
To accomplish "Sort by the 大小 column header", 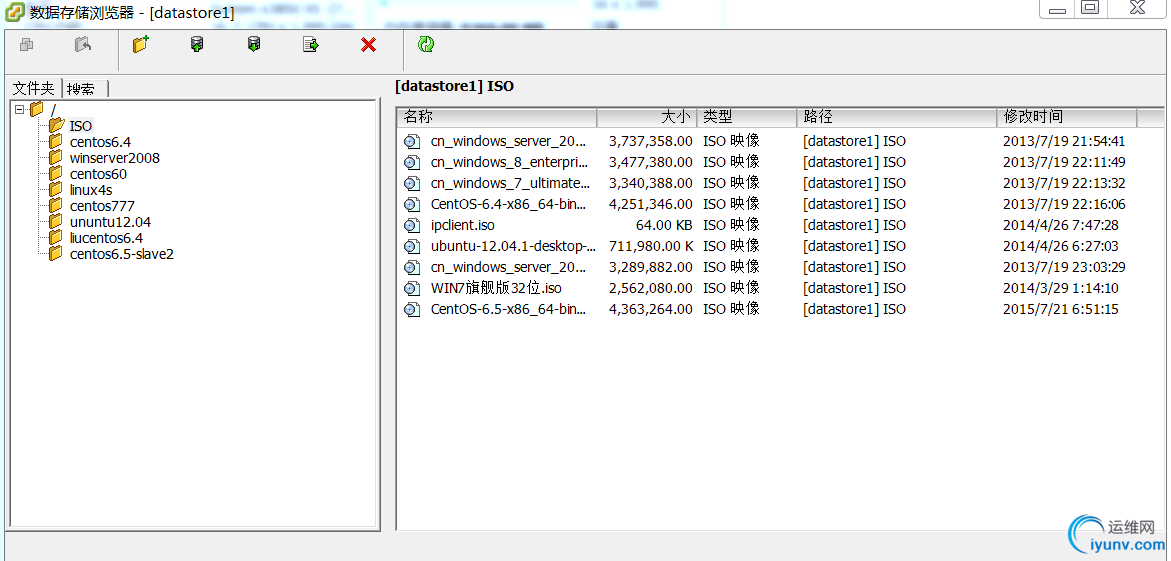I will coord(647,117).
